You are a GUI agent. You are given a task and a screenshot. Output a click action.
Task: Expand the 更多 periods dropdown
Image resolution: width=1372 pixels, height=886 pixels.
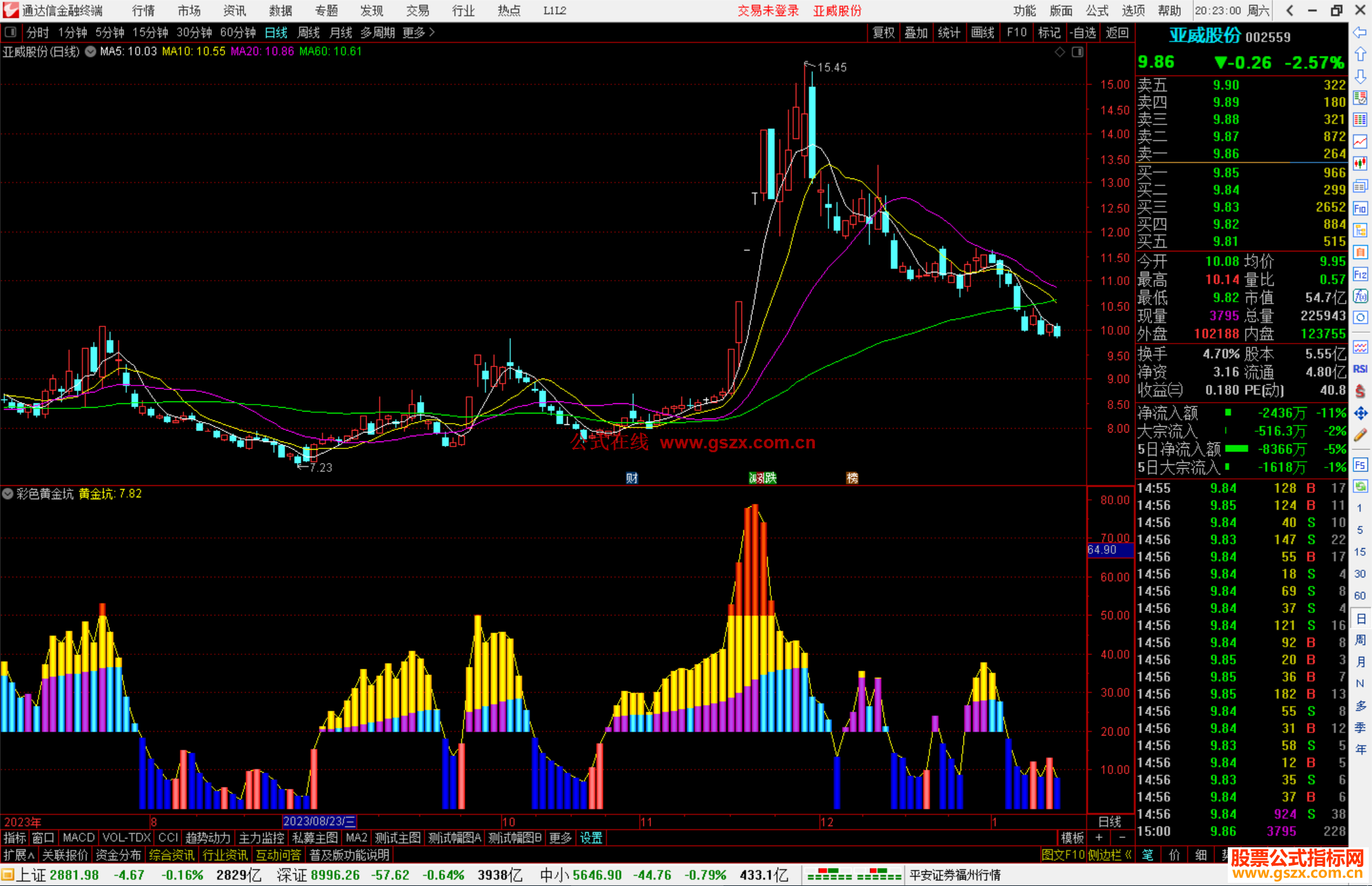[x=418, y=32]
